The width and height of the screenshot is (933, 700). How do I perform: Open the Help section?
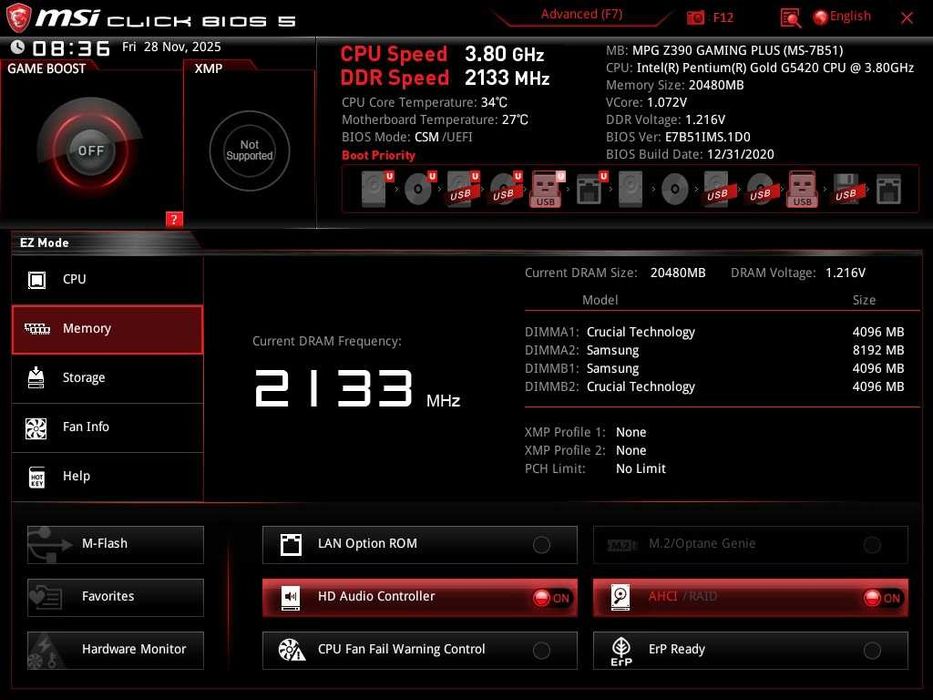click(107, 477)
